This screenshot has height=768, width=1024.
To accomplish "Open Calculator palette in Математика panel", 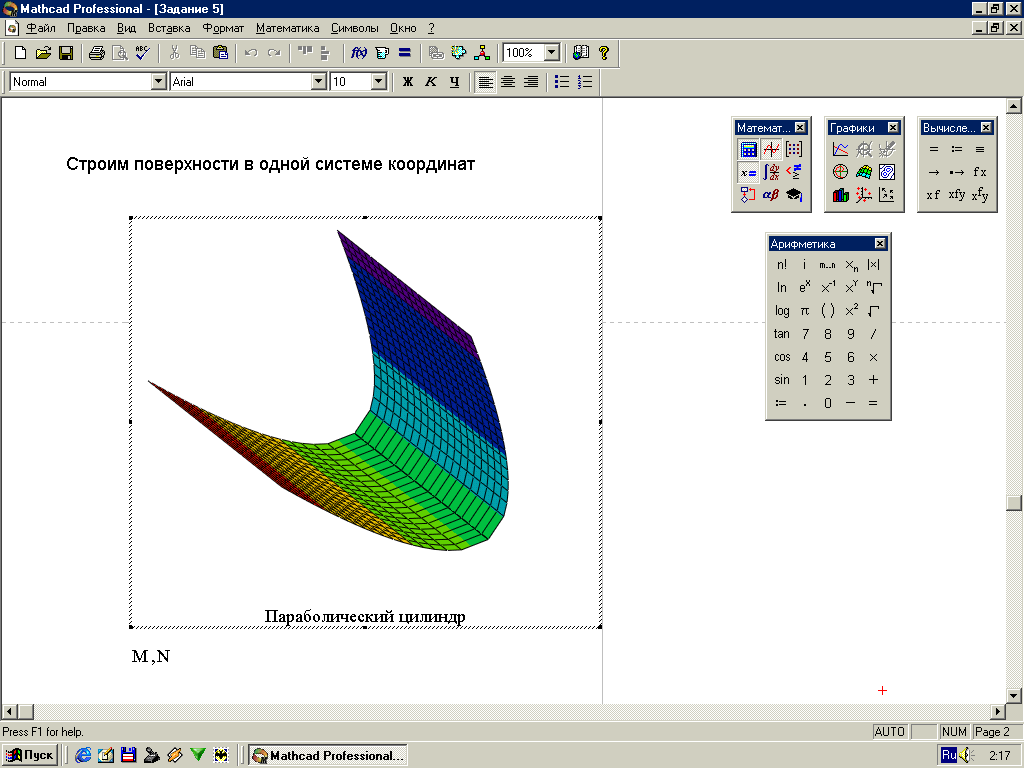I will (748, 150).
